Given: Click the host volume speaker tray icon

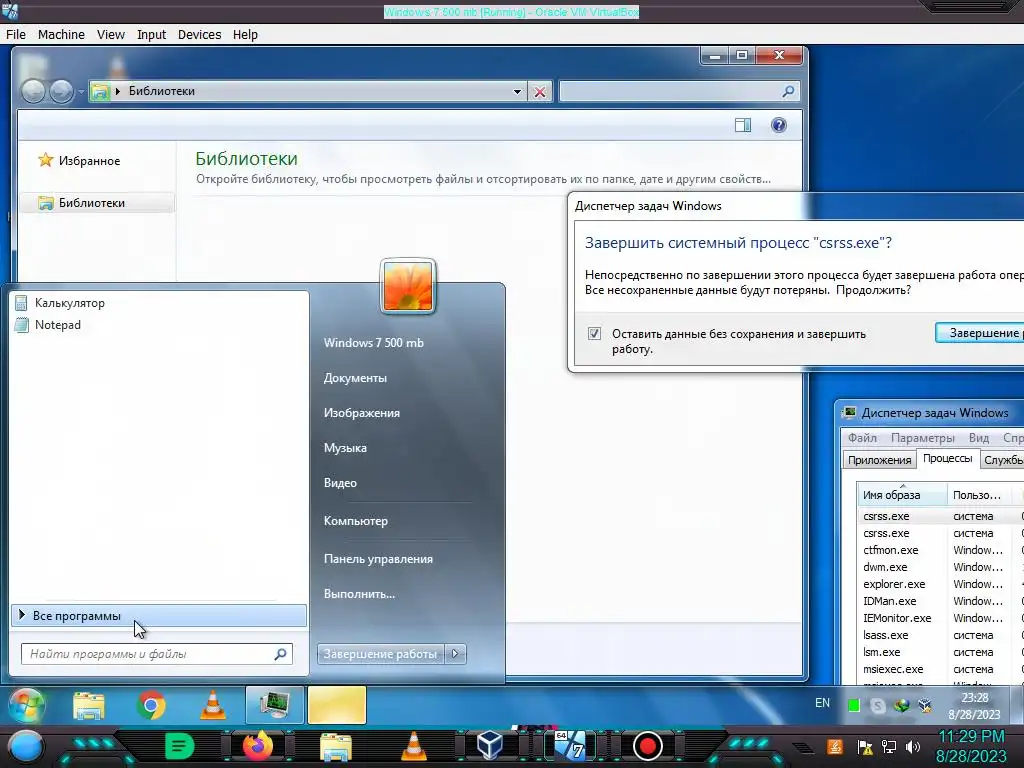Looking at the screenshot, I should tap(913, 747).
